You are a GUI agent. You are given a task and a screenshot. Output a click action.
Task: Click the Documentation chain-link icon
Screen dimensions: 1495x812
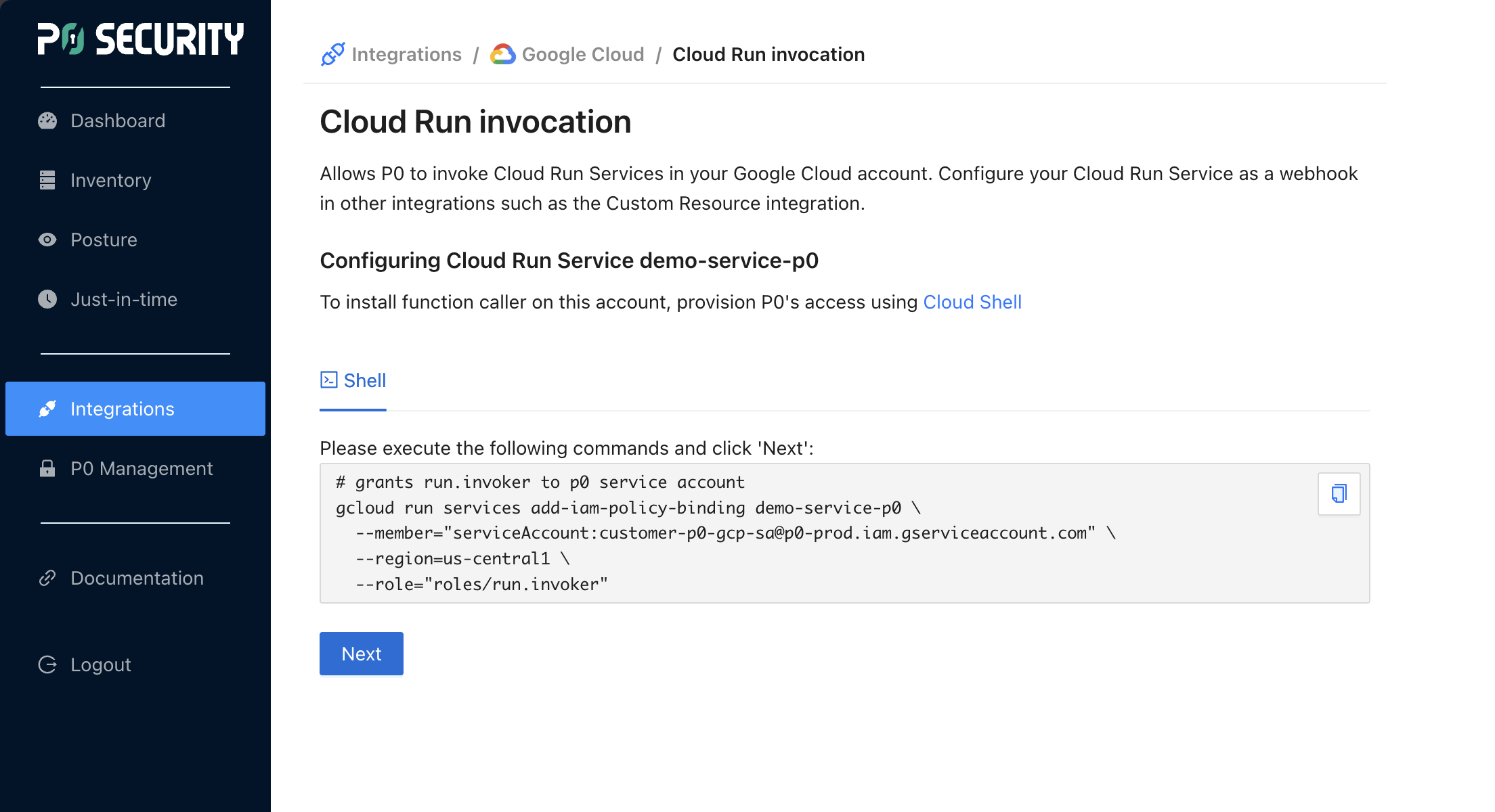47,579
